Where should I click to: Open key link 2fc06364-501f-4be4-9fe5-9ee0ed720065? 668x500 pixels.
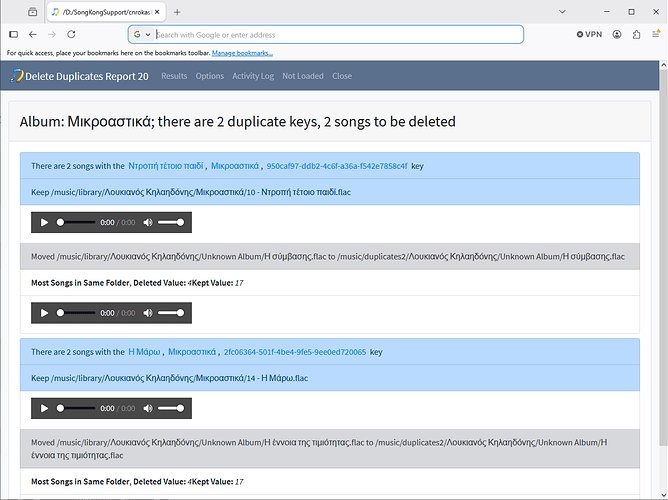coord(295,352)
